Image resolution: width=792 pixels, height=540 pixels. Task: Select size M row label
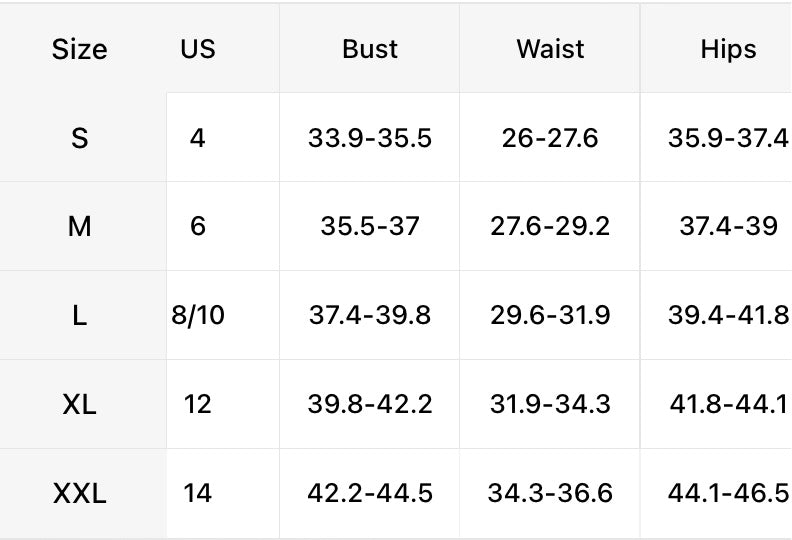[79, 227]
